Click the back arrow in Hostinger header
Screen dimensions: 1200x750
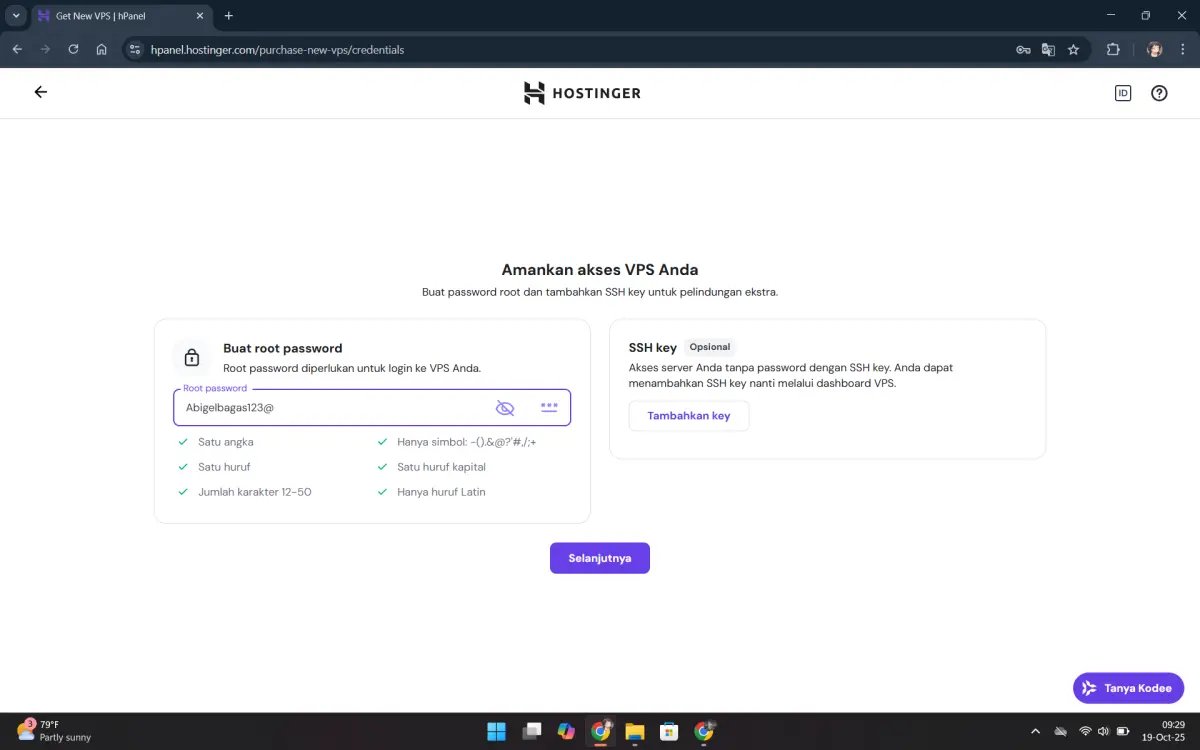tap(41, 92)
